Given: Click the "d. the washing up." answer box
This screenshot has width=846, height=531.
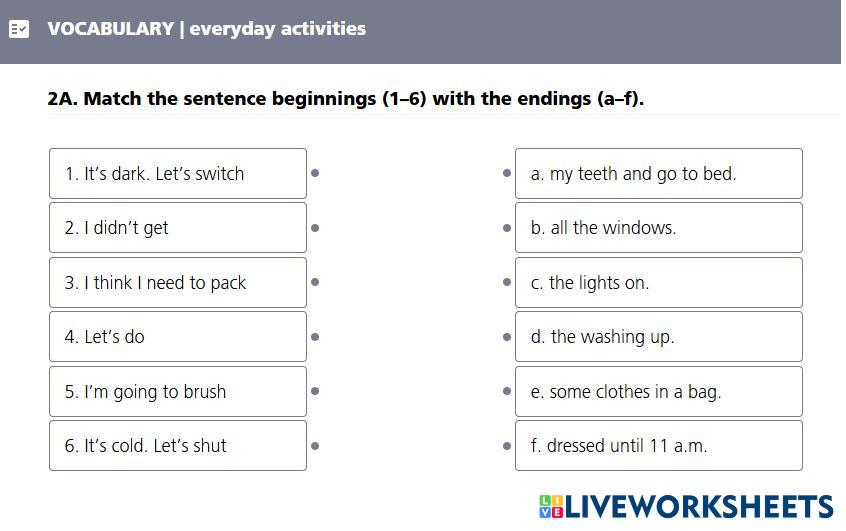Looking at the screenshot, I should tap(658, 337).
